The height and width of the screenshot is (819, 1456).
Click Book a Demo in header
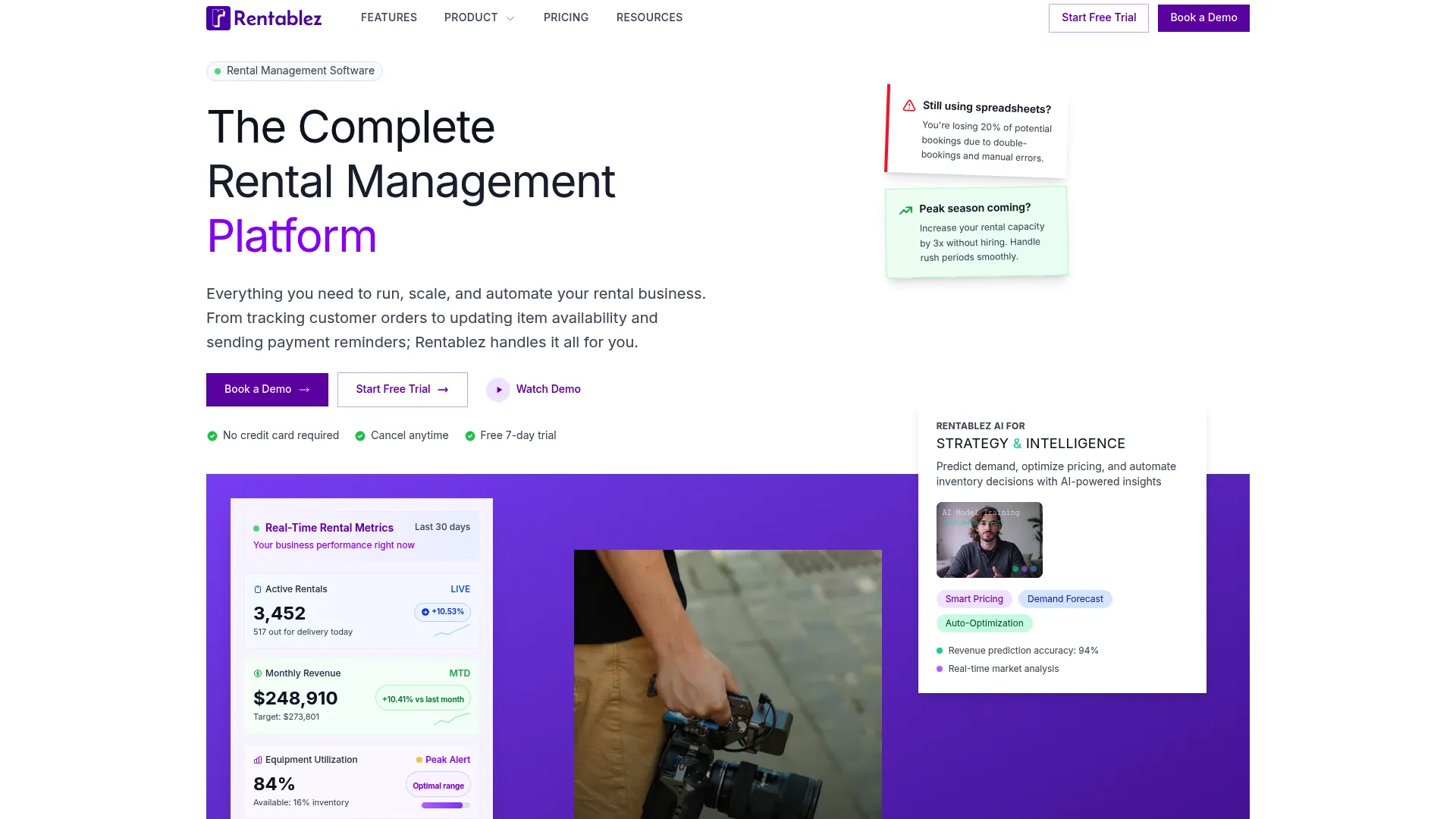coord(1203,18)
